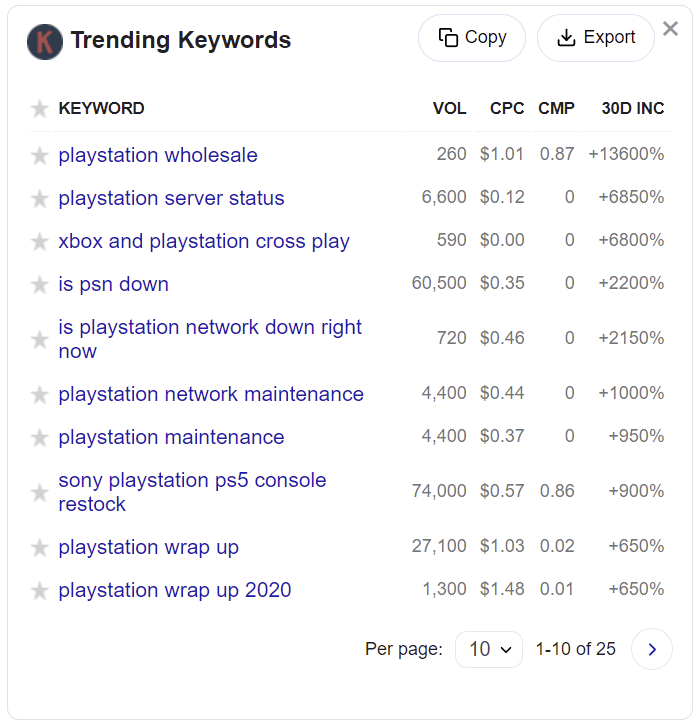Sort by 30D INC column header
This screenshot has height=727, width=700.
[x=632, y=108]
